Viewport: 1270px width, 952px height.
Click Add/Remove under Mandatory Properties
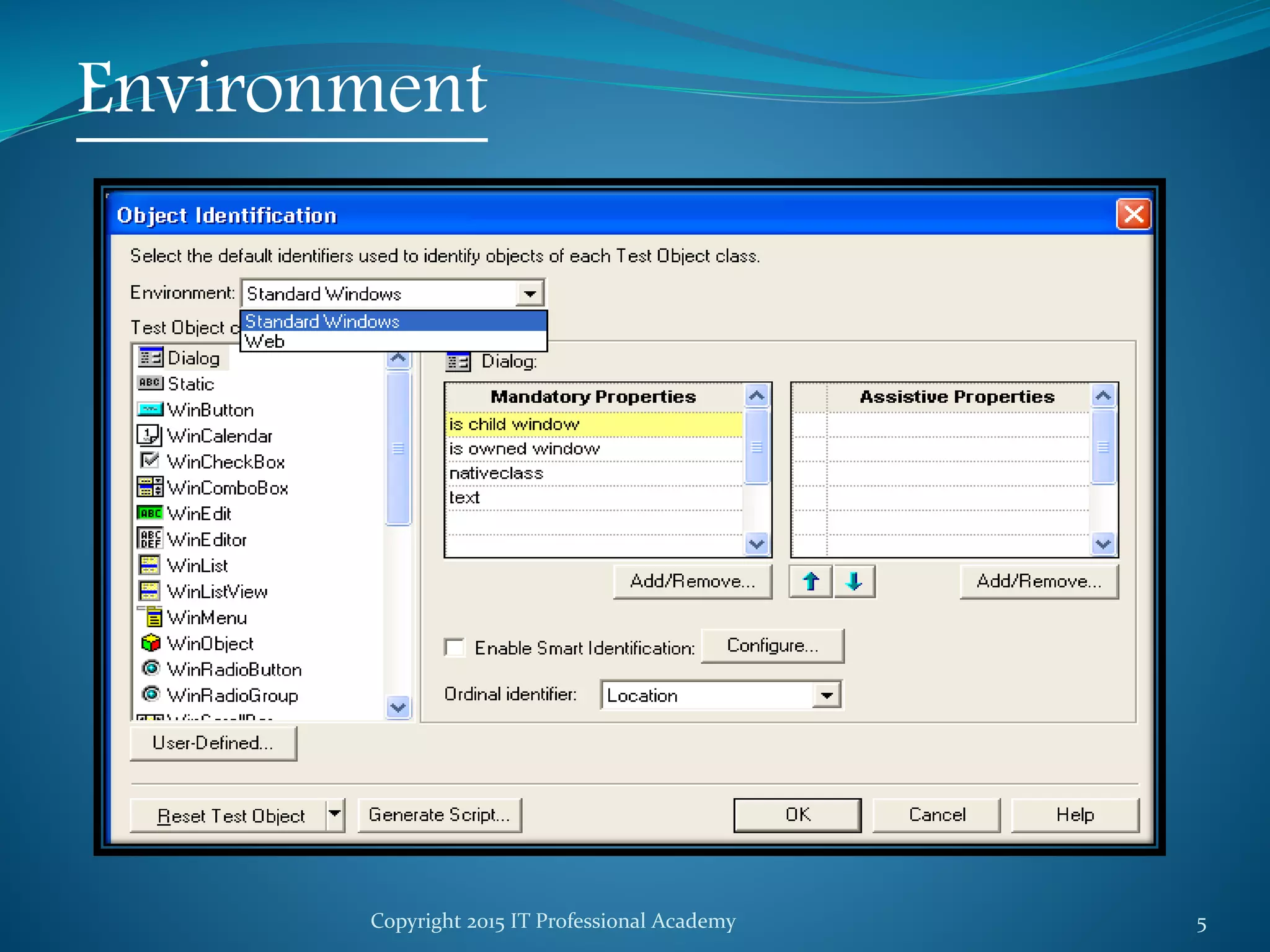(x=693, y=581)
